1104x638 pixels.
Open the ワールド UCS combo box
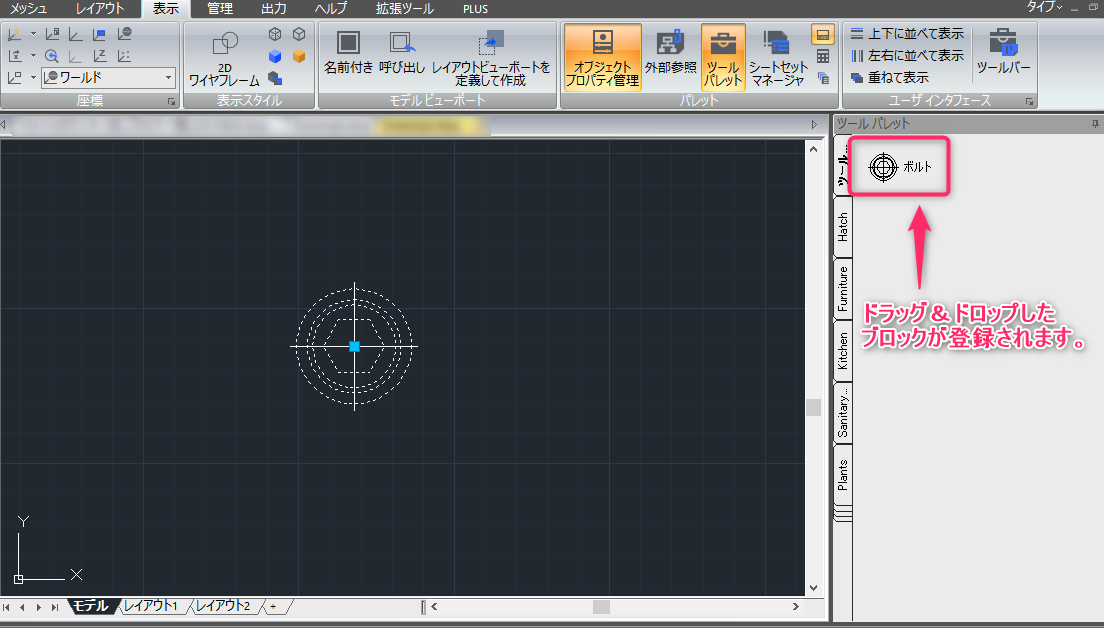(x=108, y=77)
